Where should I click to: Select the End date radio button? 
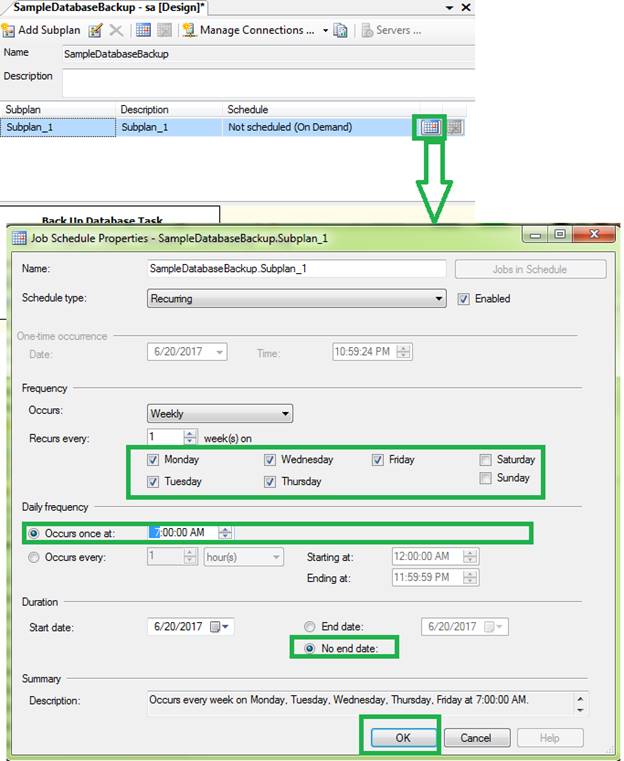point(310,627)
